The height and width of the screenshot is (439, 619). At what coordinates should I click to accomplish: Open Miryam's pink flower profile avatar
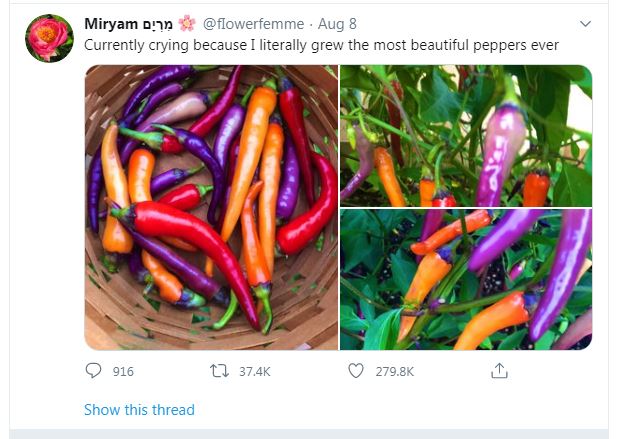tap(49, 38)
